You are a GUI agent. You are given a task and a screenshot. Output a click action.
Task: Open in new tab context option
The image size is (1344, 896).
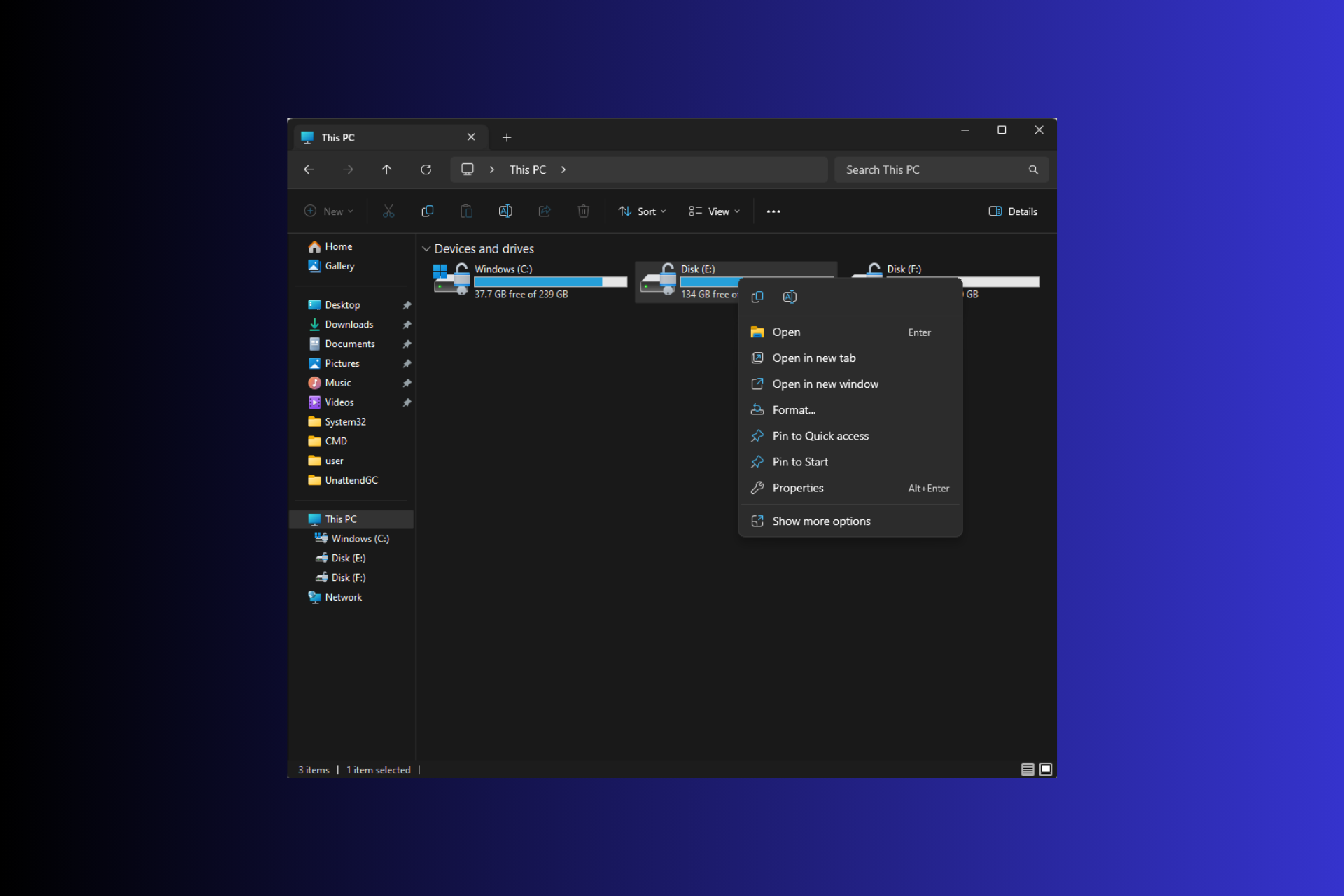pos(815,357)
